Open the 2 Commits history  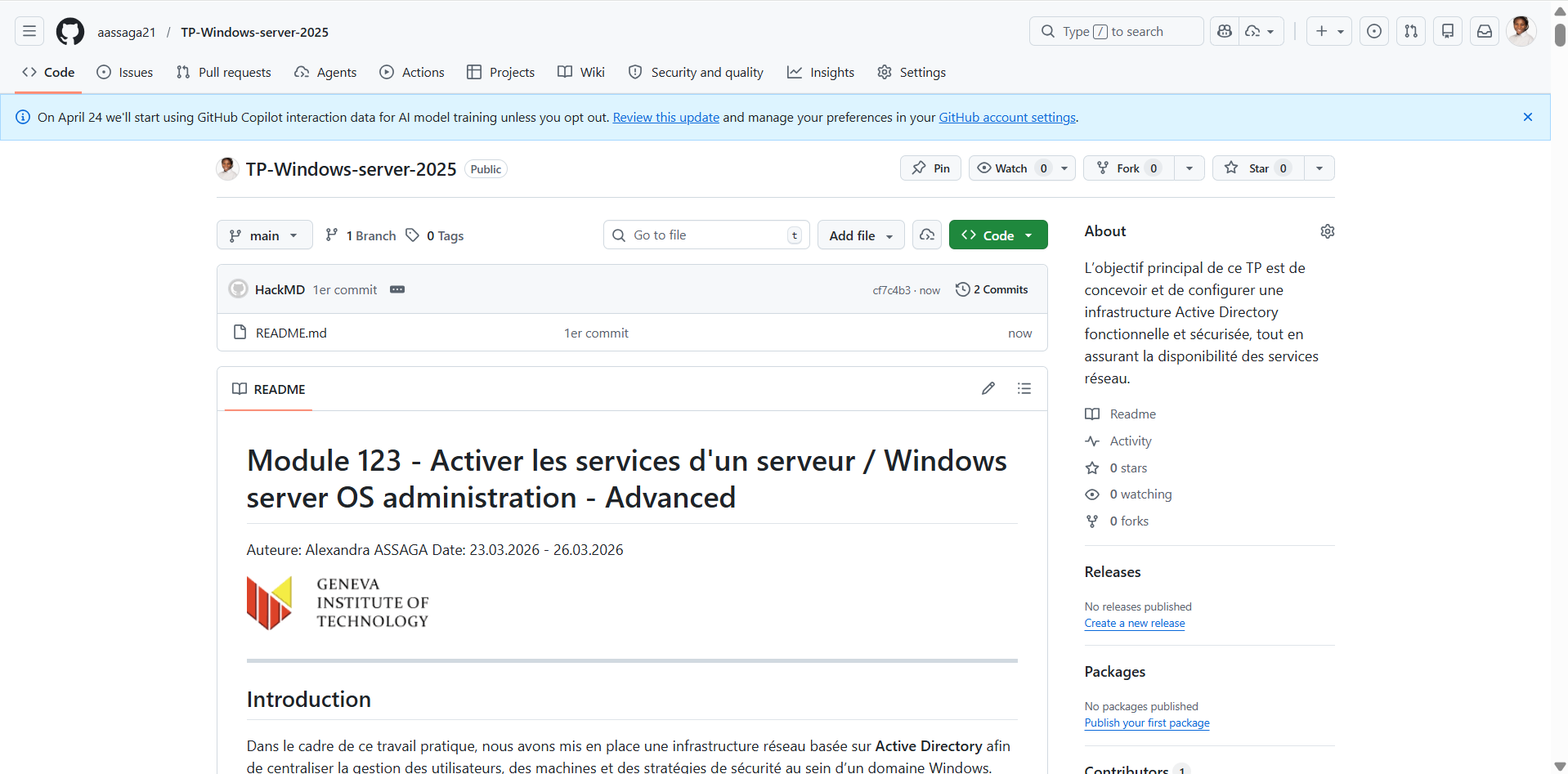click(x=992, y=289)
